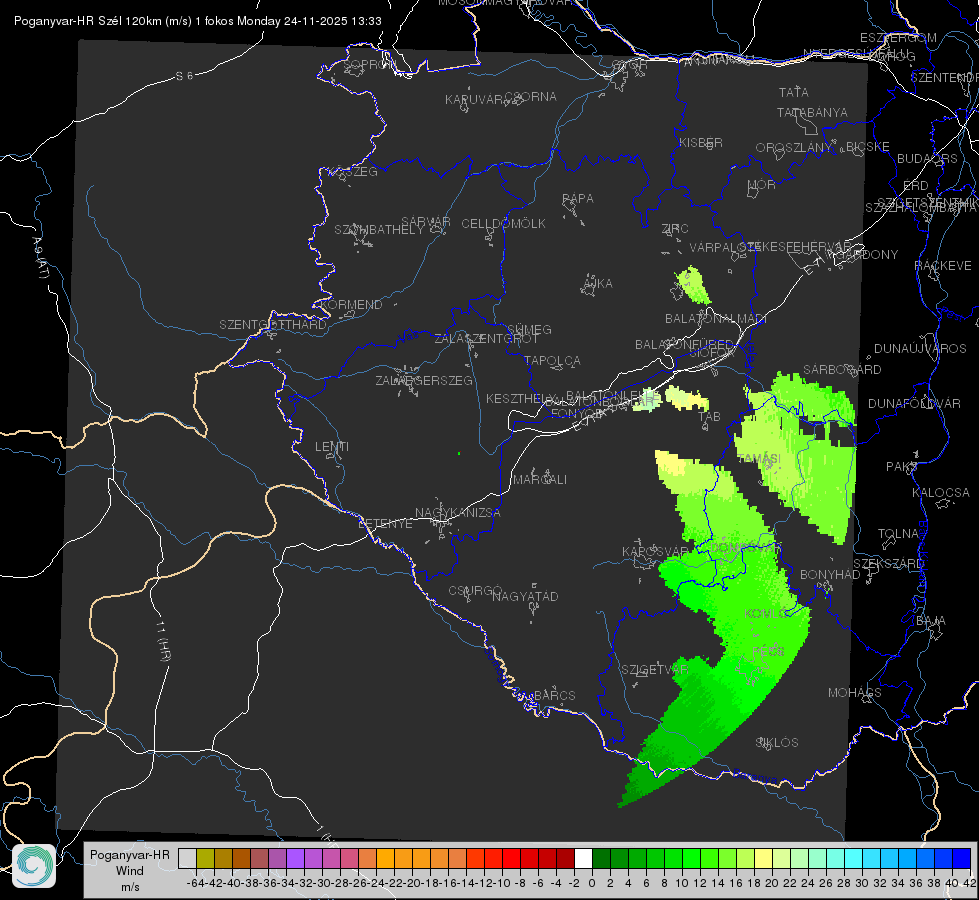The width and height of the screenshot is (979, 900).
Task: Click the DUNAÚJVÁROS city label
Action: [920, 349]
